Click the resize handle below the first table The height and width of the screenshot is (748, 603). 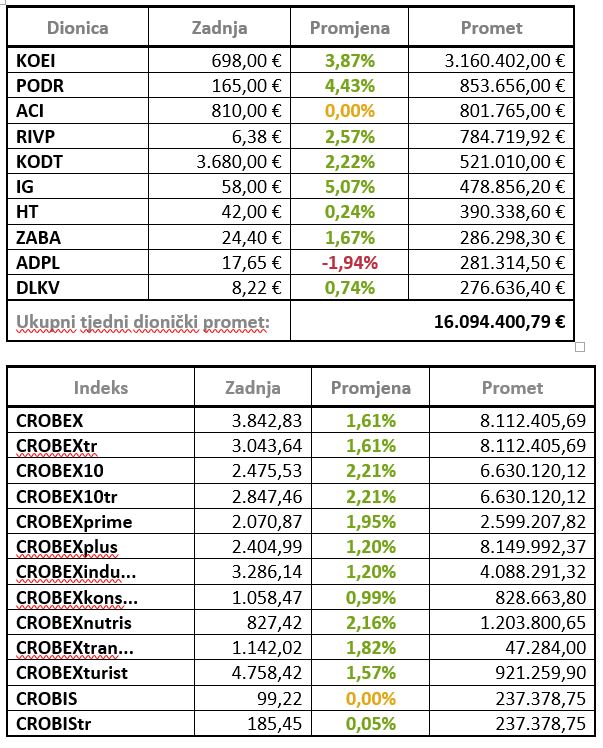click(581, 348)
